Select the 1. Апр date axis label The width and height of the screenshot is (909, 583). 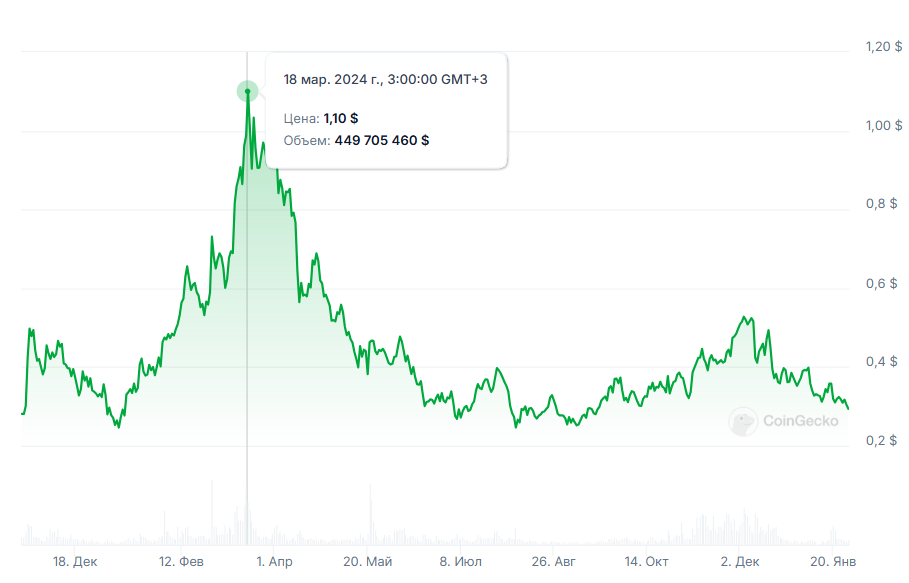click(274, 562)
